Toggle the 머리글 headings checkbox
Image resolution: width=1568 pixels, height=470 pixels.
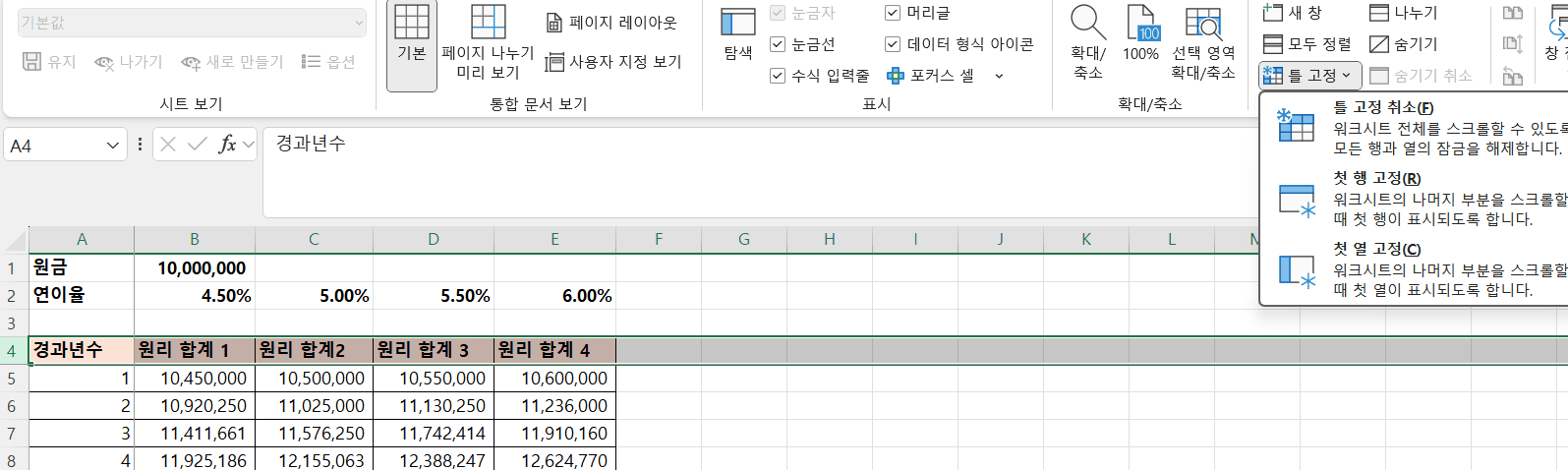pos(893,13)
